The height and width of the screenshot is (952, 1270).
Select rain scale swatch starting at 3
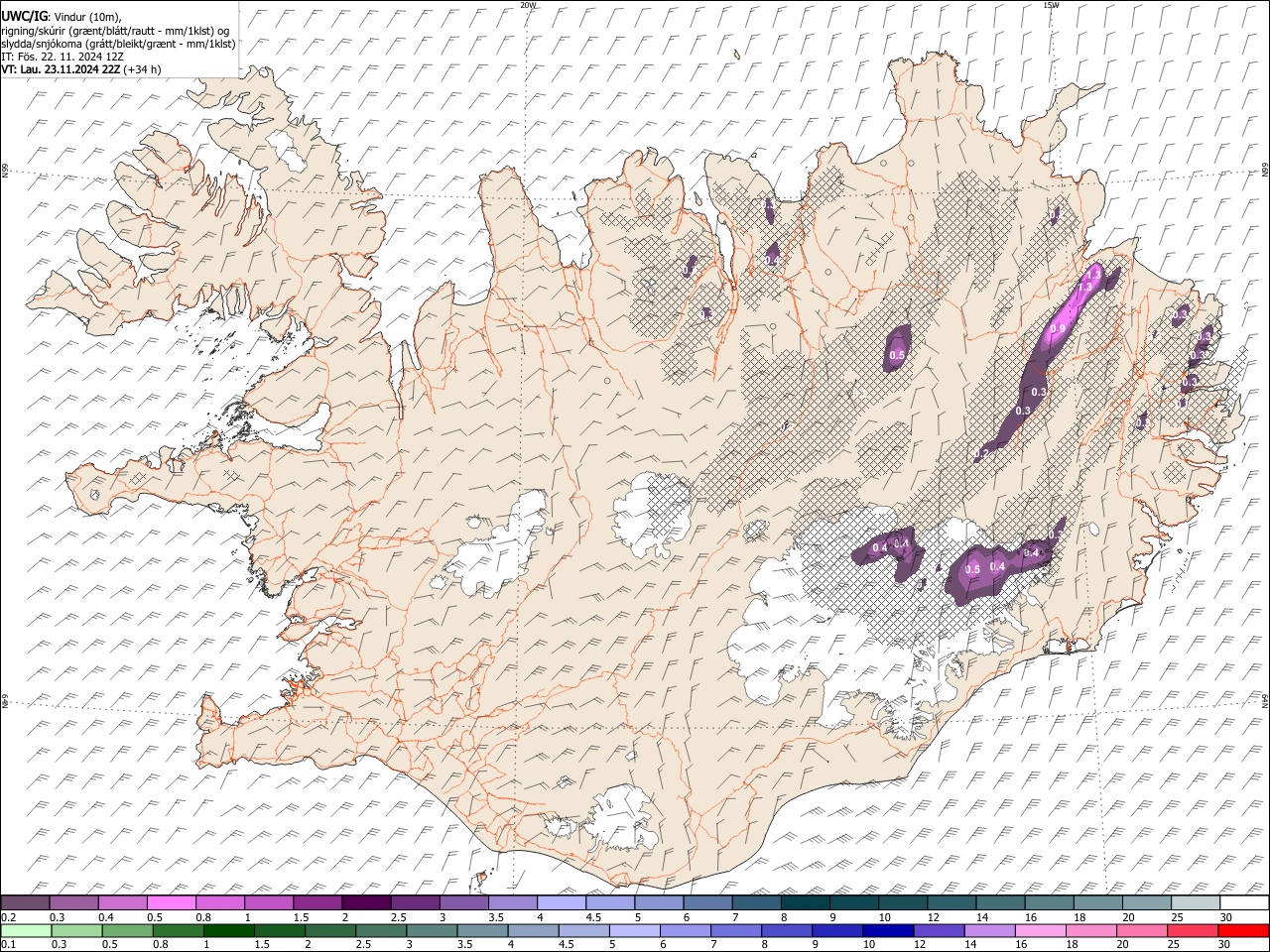[431, 930]
